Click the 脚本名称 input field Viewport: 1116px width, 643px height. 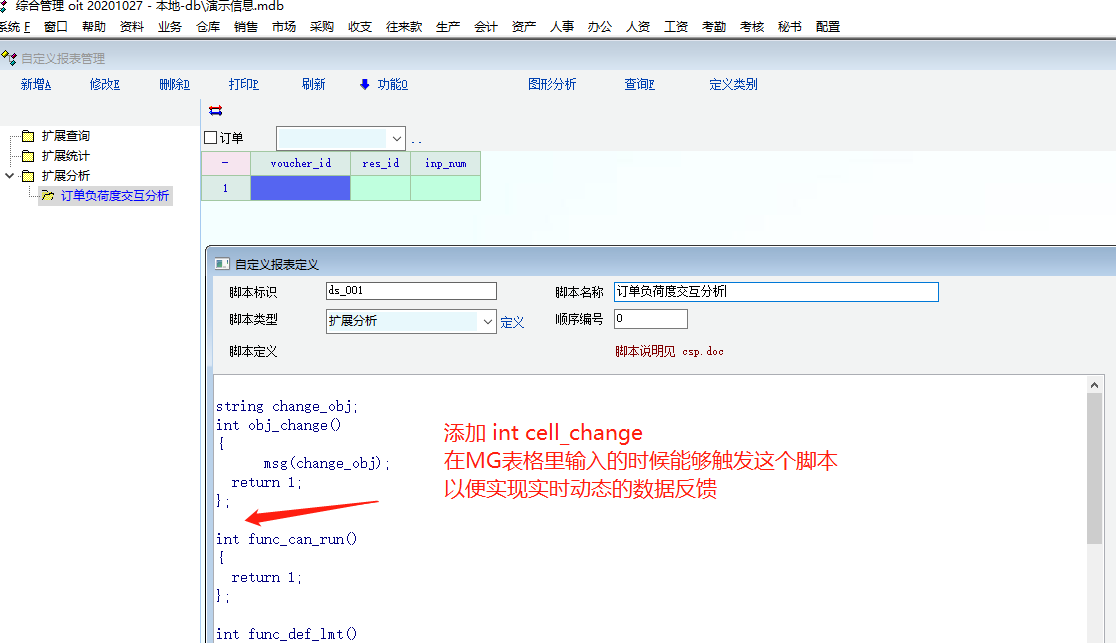coord(776,292)
